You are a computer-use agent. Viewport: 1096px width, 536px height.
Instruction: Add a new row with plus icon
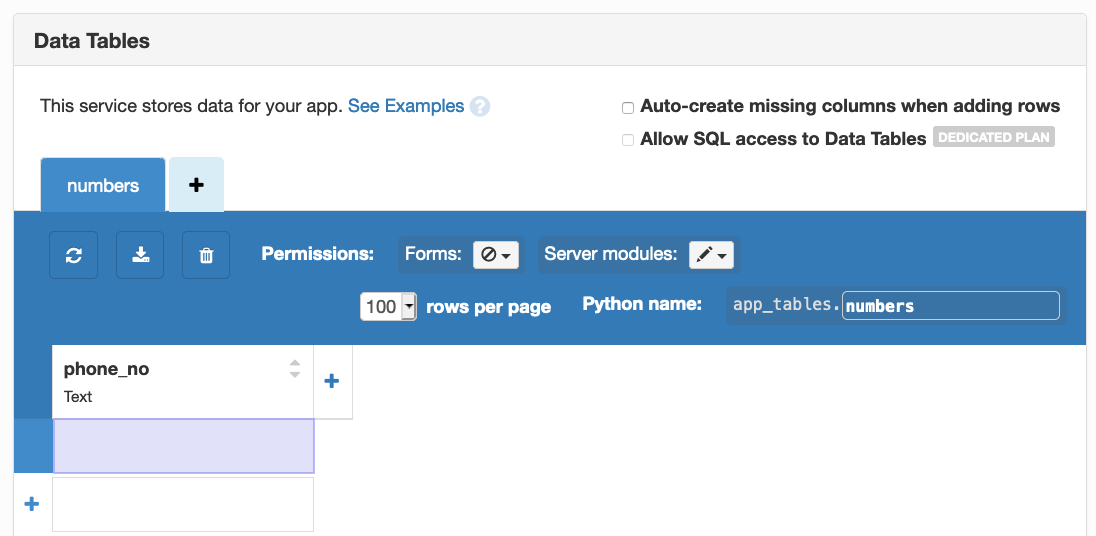(31, 504)
